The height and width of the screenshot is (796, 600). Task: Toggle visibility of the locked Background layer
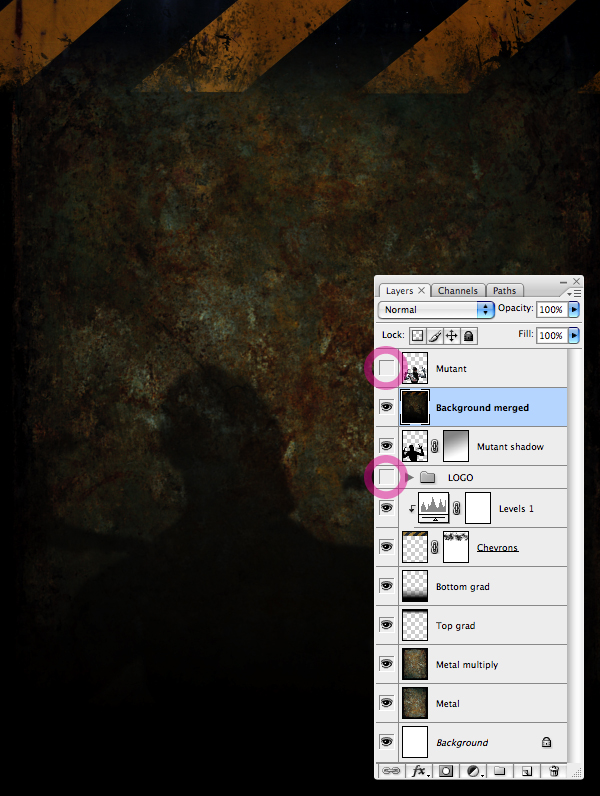pos(386,742)
